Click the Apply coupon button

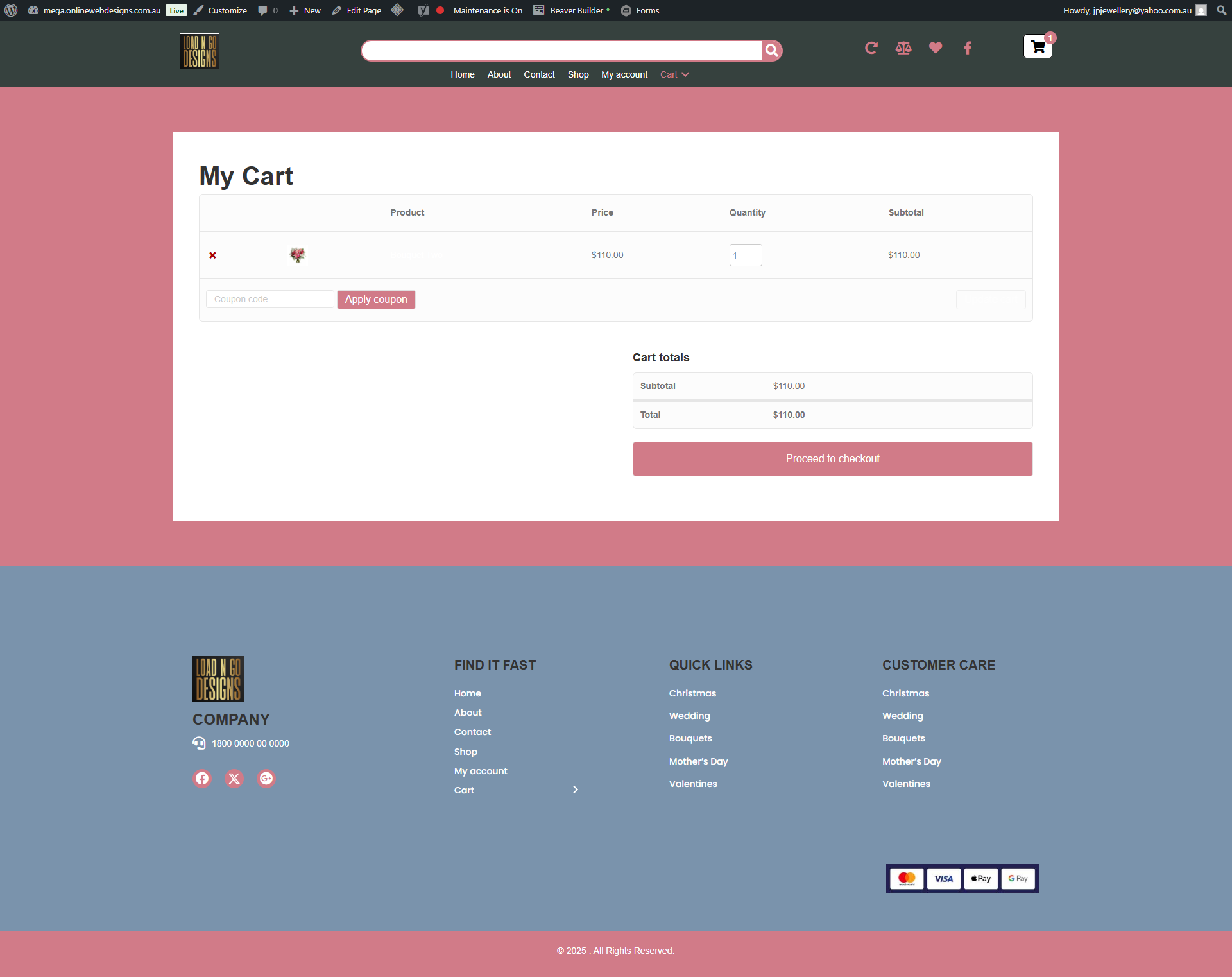[376, 300]
